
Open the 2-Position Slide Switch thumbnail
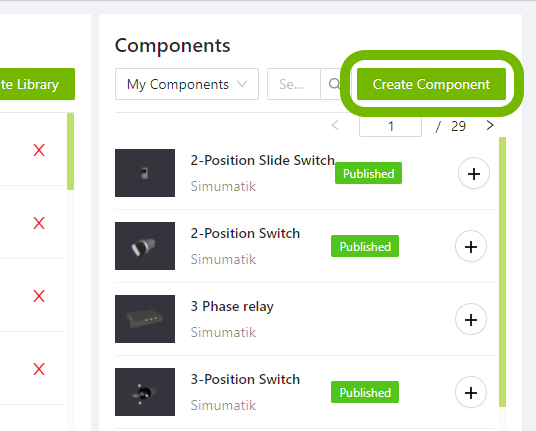tap(145, 173)
